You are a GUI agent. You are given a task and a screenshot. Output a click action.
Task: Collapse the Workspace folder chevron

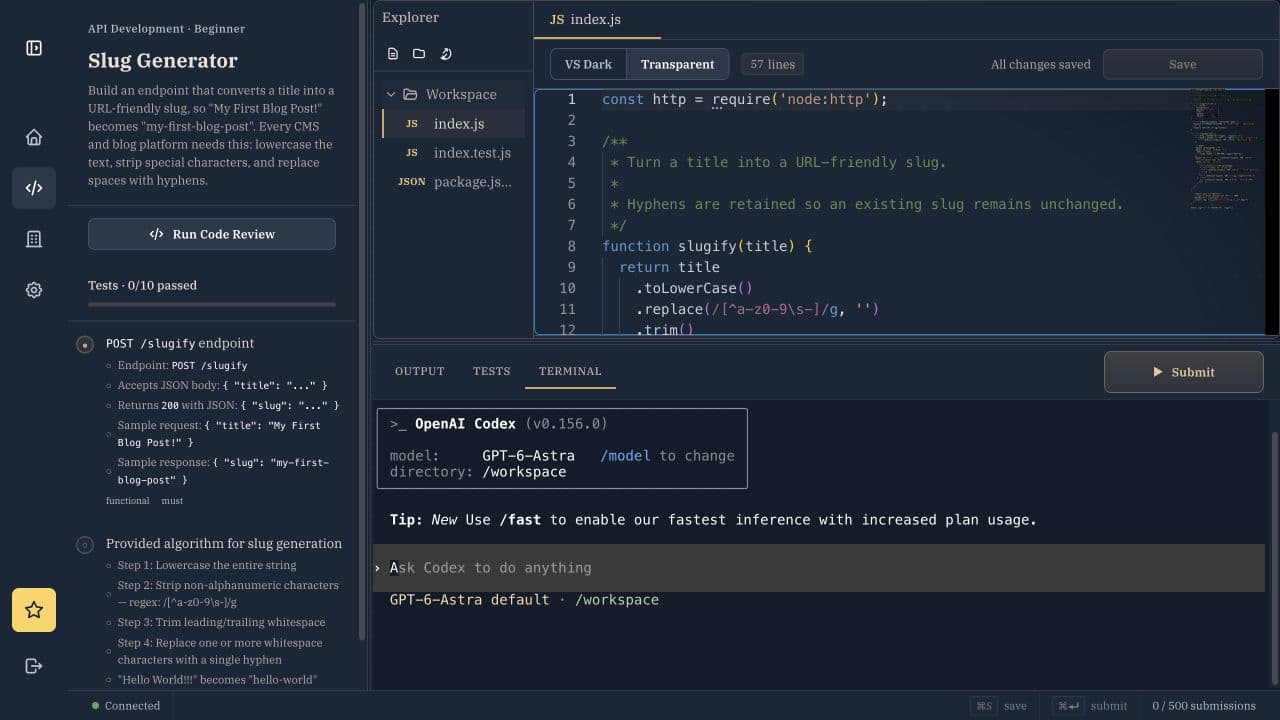[x=391, y=94]
